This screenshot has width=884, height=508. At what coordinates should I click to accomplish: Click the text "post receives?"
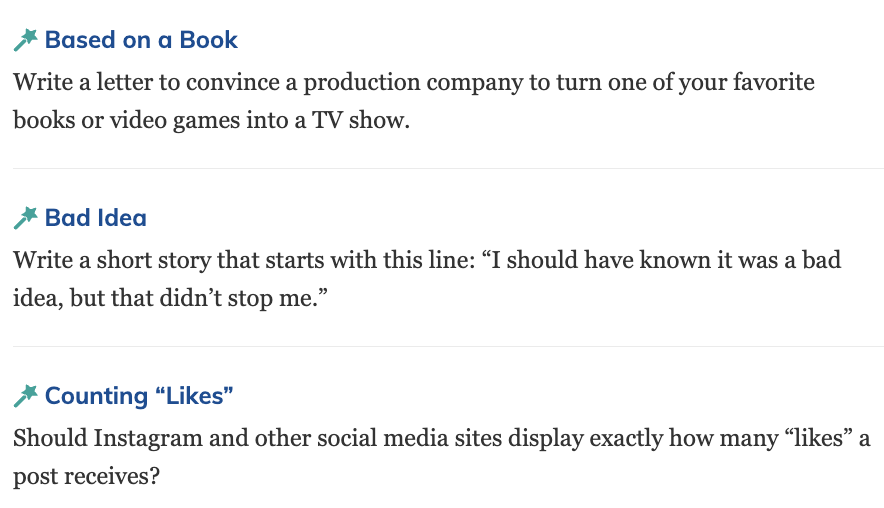(x=87, y=476)
